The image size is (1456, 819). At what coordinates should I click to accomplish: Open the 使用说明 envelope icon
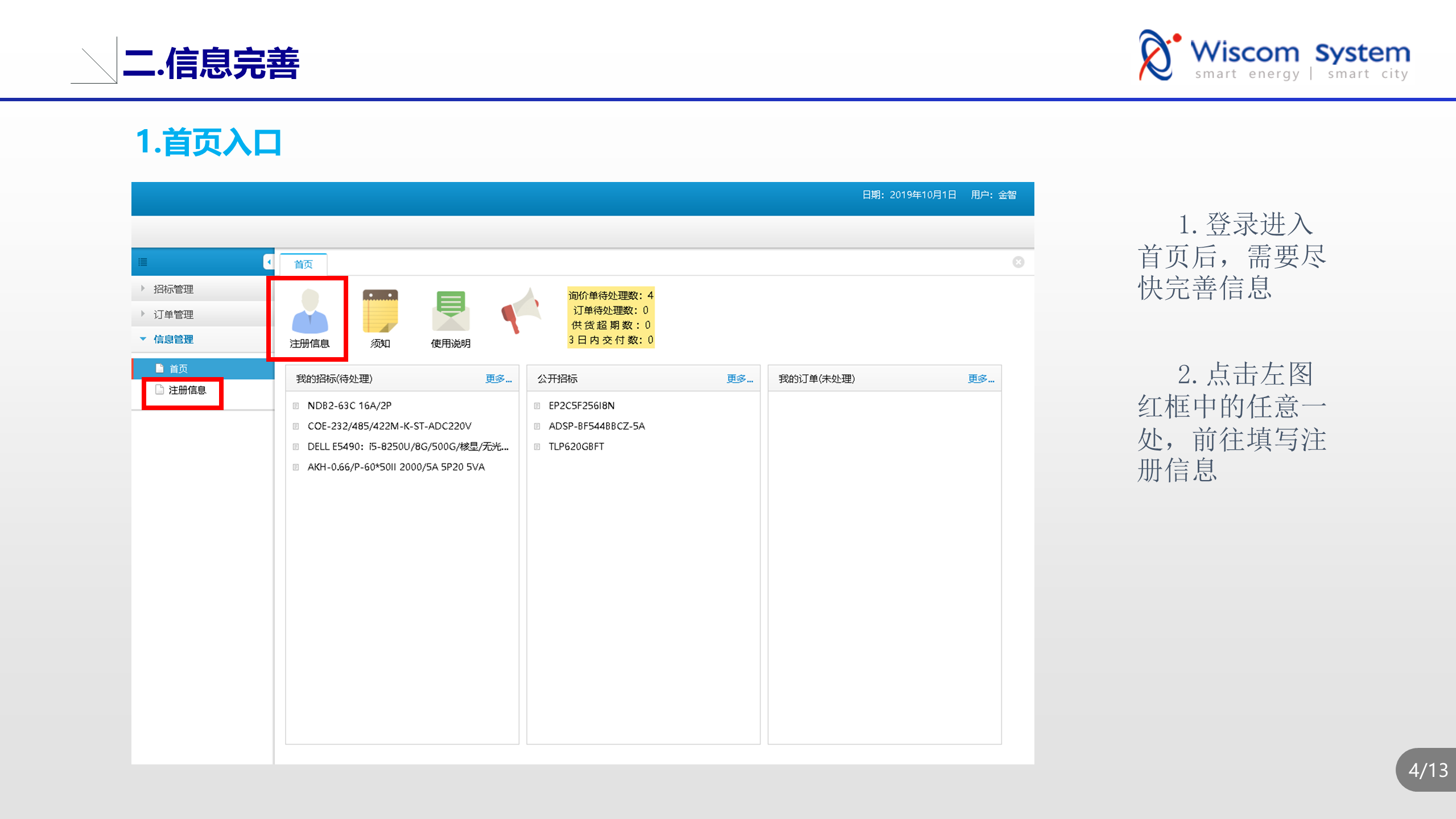pos(451,311)
